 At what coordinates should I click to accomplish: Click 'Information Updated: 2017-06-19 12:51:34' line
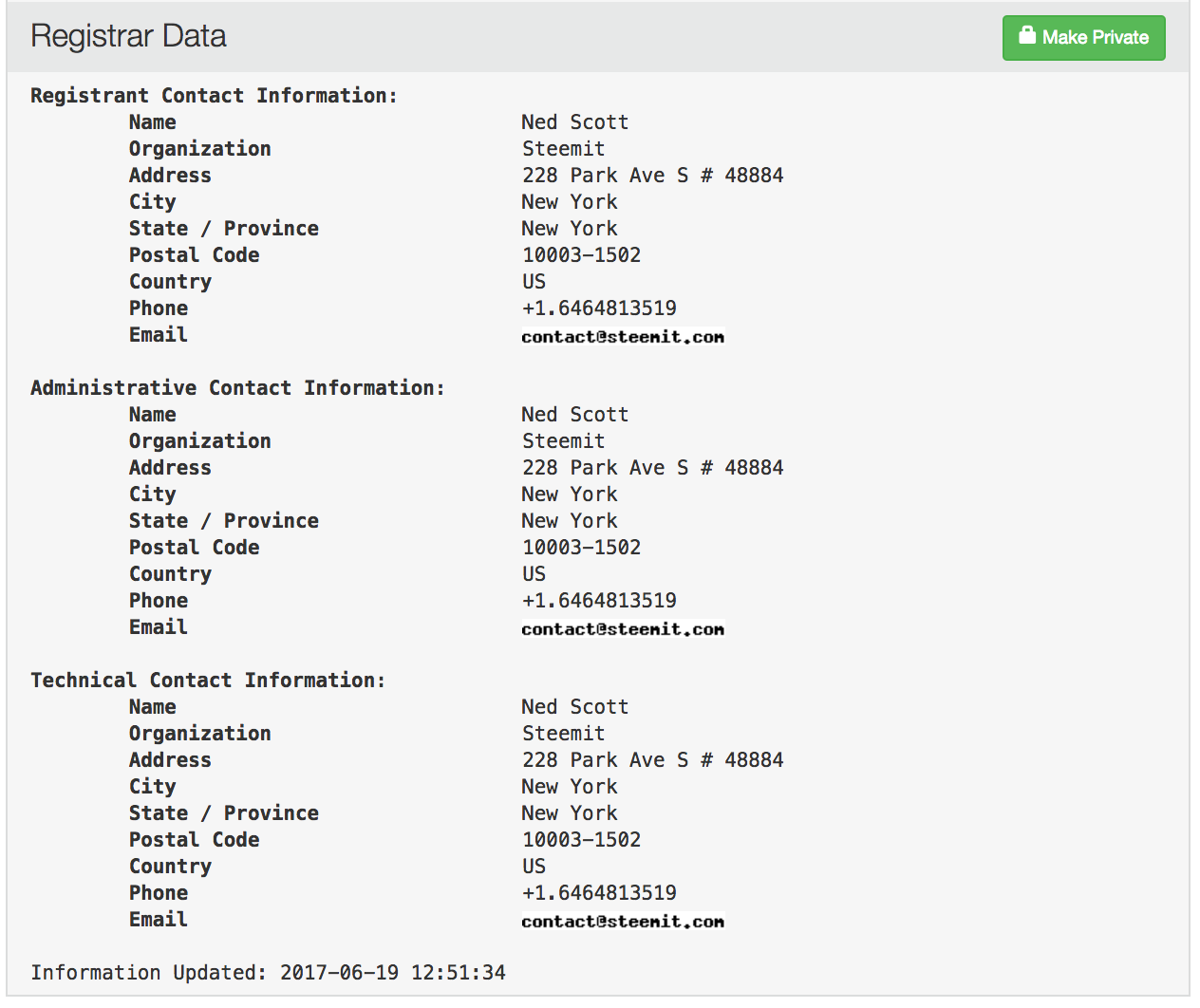pyautogui.click(x=268, y=973)
